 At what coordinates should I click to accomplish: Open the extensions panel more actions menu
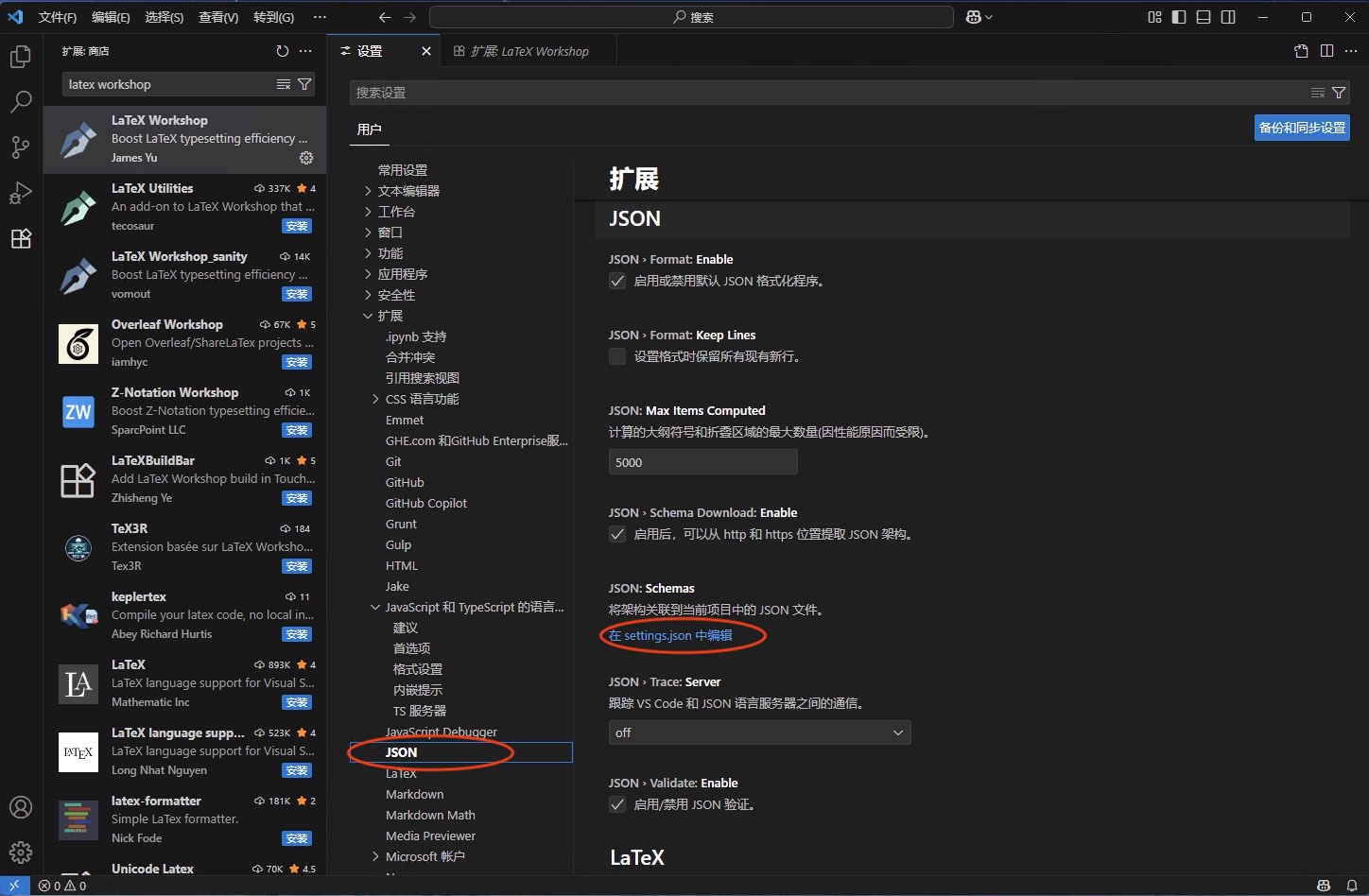305,51
